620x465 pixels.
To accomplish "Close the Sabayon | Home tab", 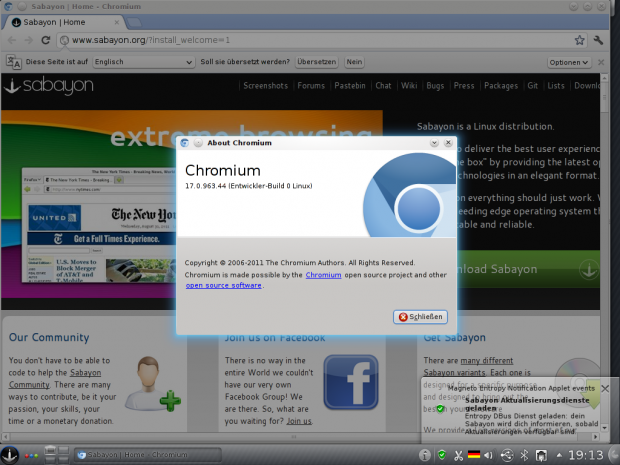I will coord(117,23).
